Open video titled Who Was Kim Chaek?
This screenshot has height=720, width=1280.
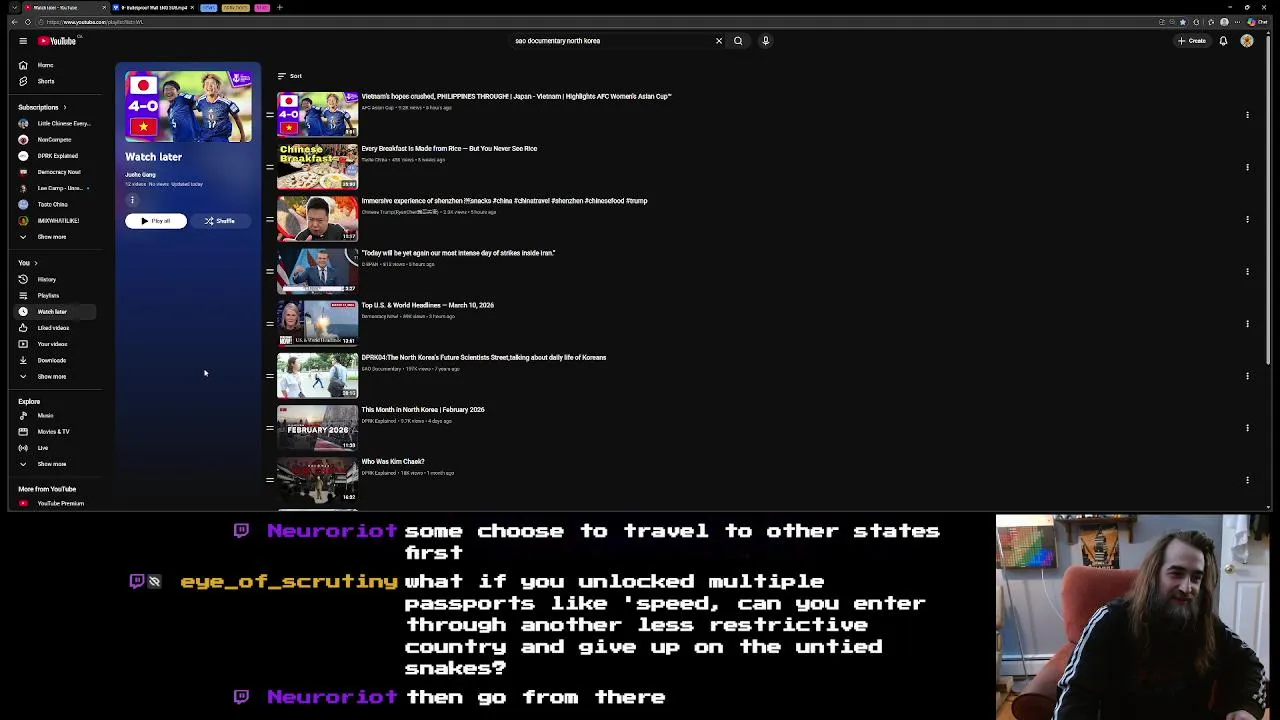coord(392,462)
